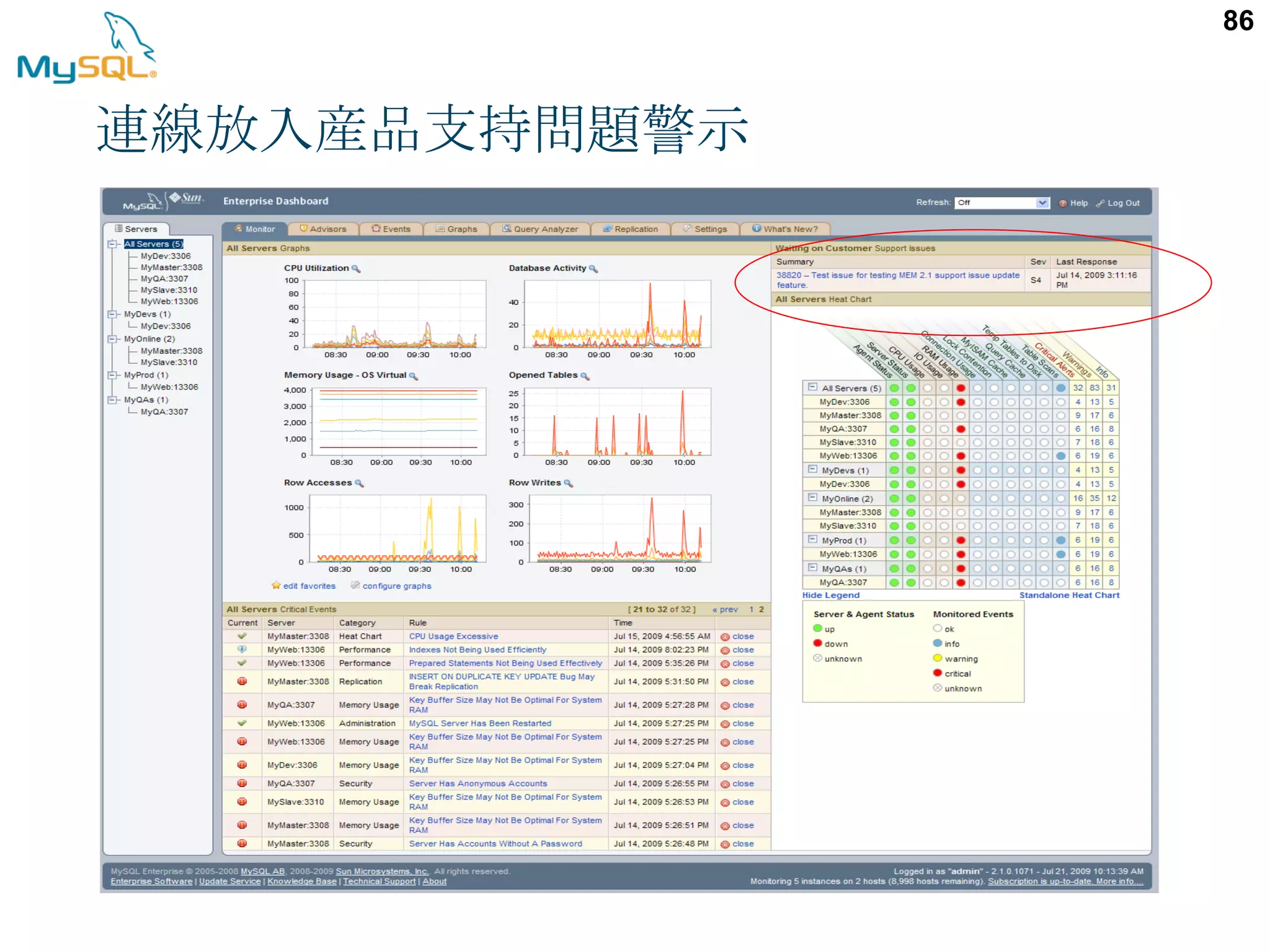Click MyWeb:13306 blue info status dot
Screen dimensions: 1270x952
1061,456
